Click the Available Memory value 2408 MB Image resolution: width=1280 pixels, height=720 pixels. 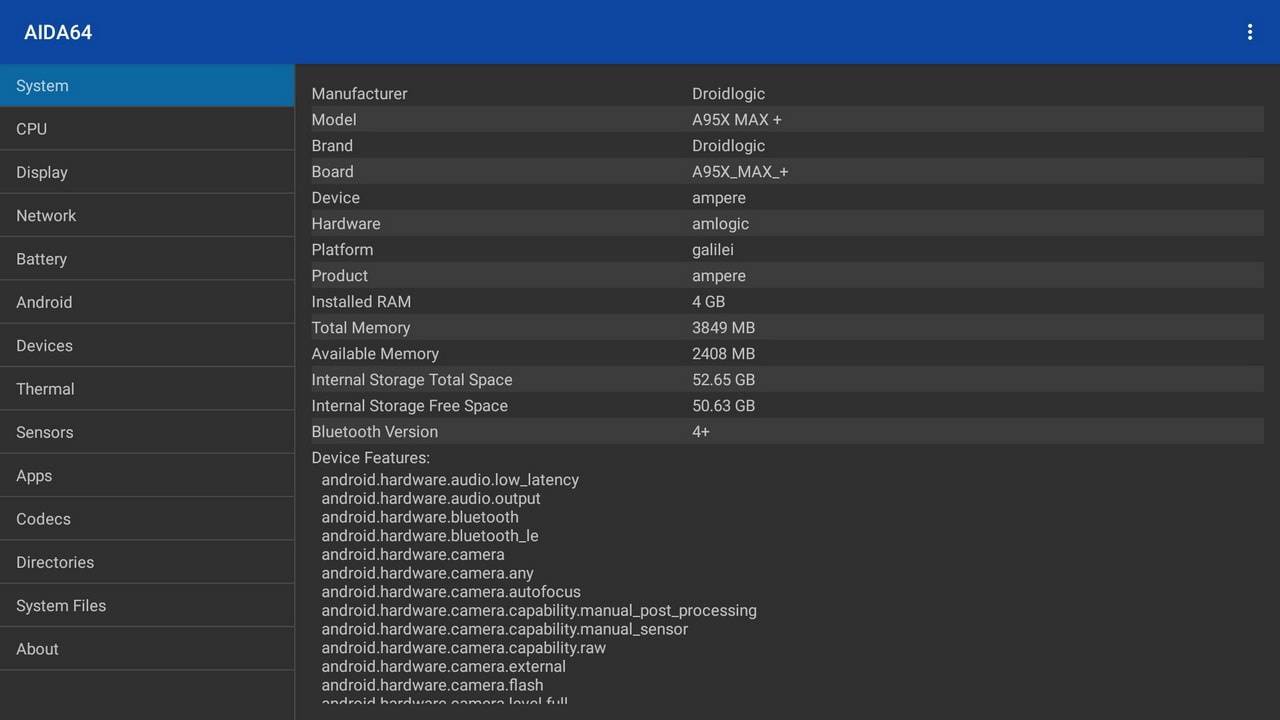click(723, 354)
